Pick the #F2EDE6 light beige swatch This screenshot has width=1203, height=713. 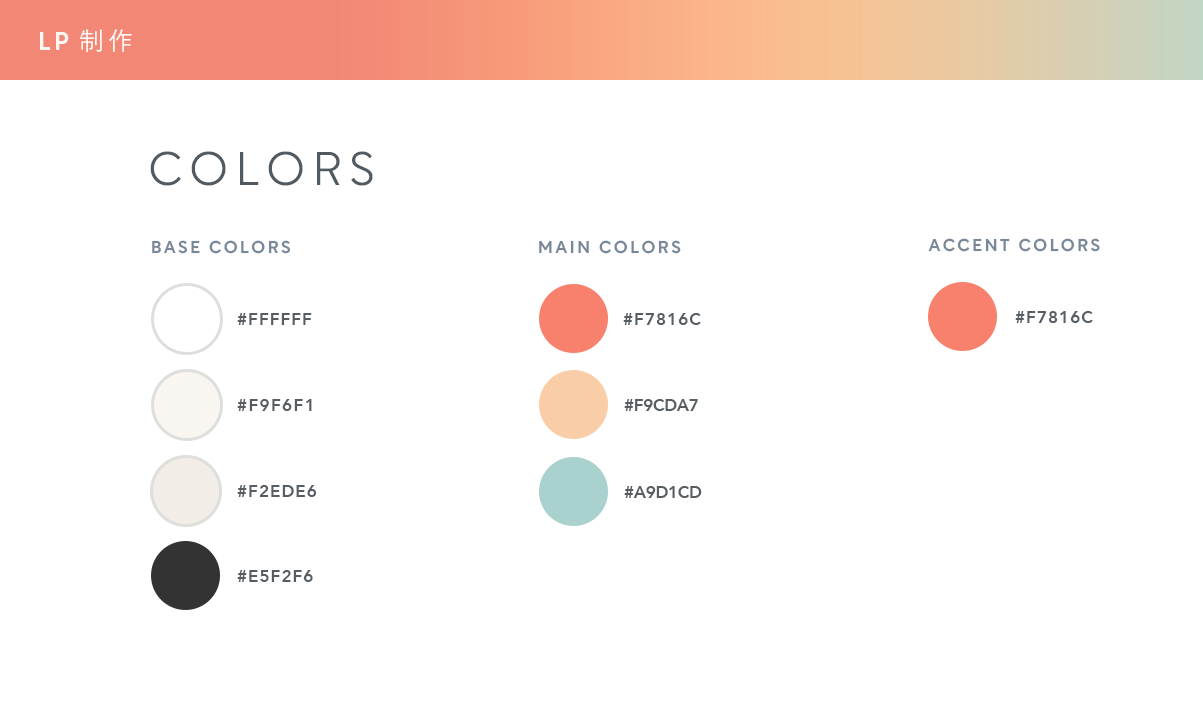(x=186, y=491)
